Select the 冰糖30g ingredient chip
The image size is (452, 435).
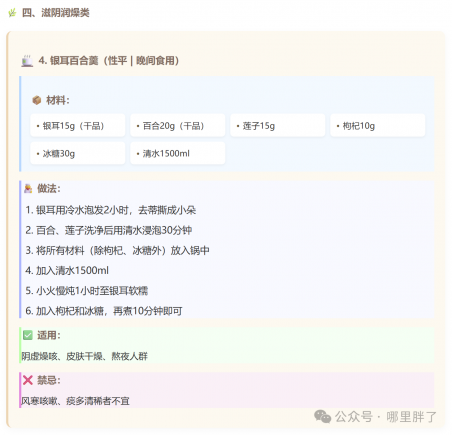tap(78, 153)
